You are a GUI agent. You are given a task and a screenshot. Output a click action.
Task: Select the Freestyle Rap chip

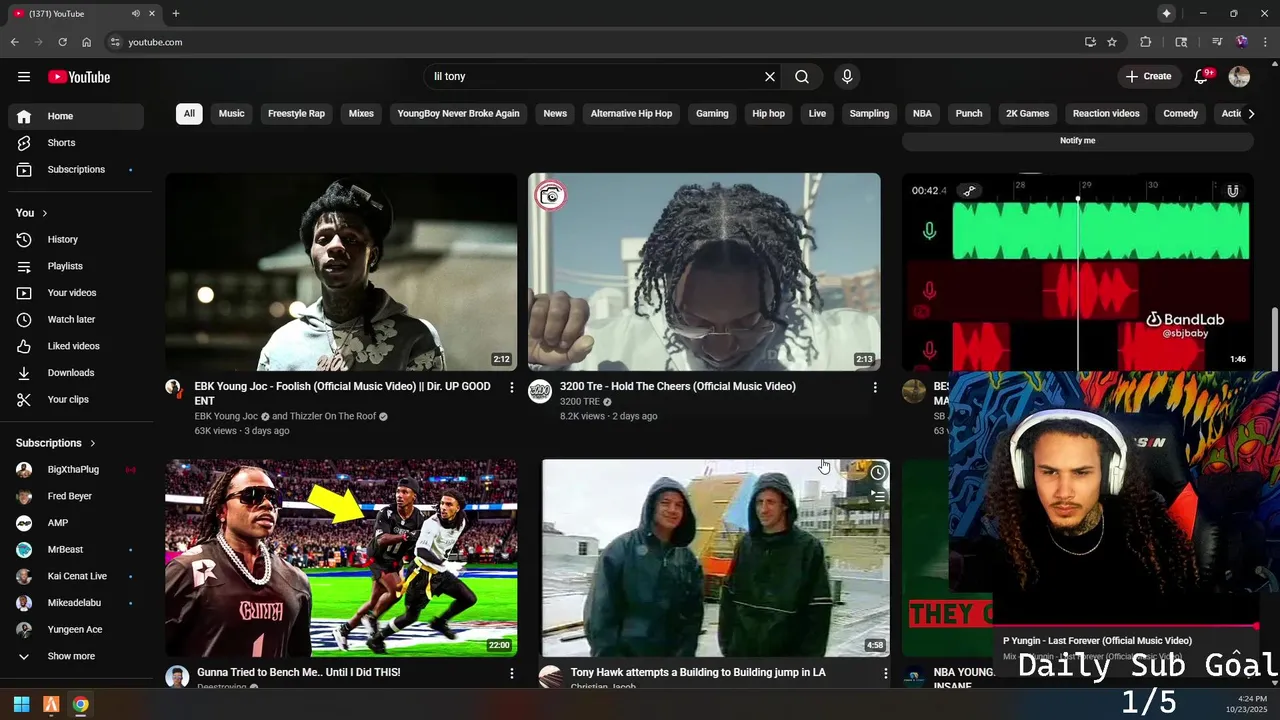[296, 114]
